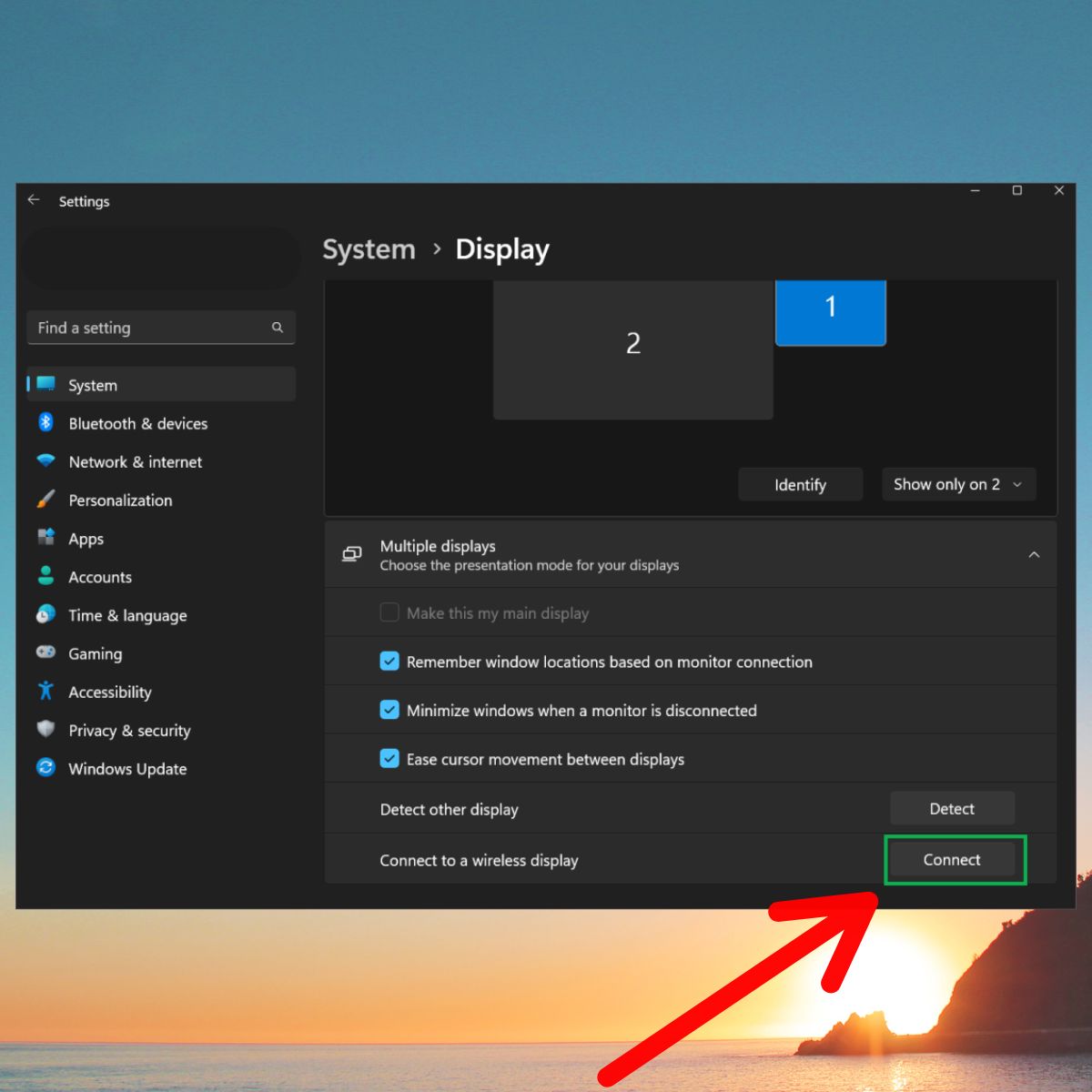Open the Apps settings page
This screenshot has width=1092, height=1092.
pyautogui.click(x=161, y=539)
